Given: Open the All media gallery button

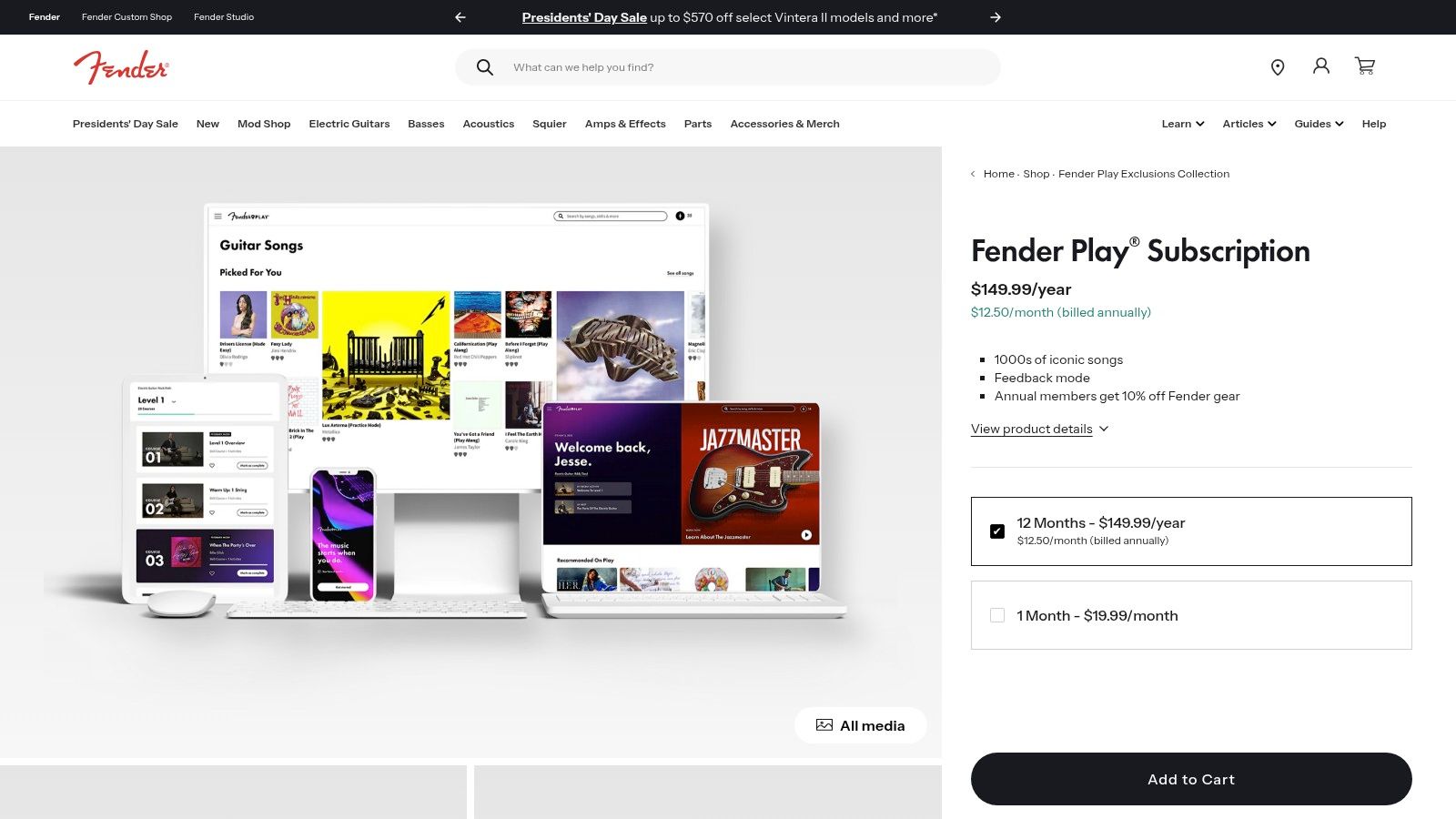Looking at the screenshot, I should (x=861, y=725).
